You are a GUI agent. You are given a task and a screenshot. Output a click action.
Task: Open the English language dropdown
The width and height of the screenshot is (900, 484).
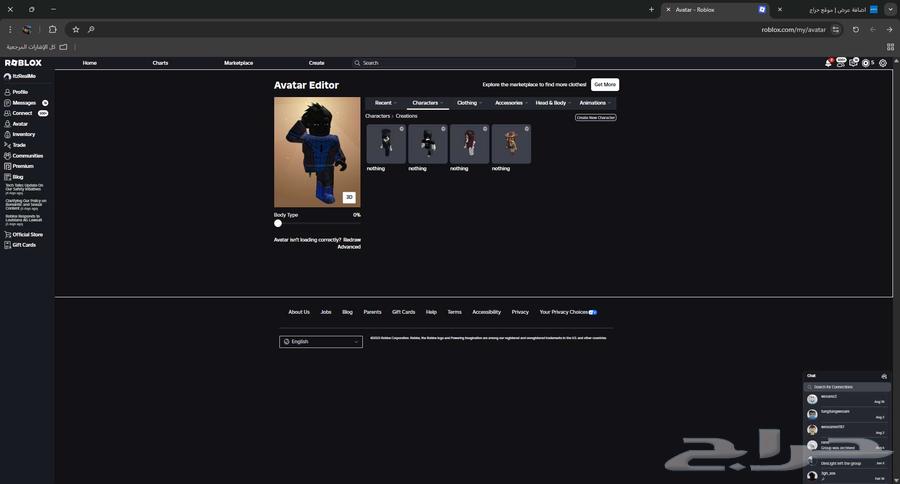[321, 342]
